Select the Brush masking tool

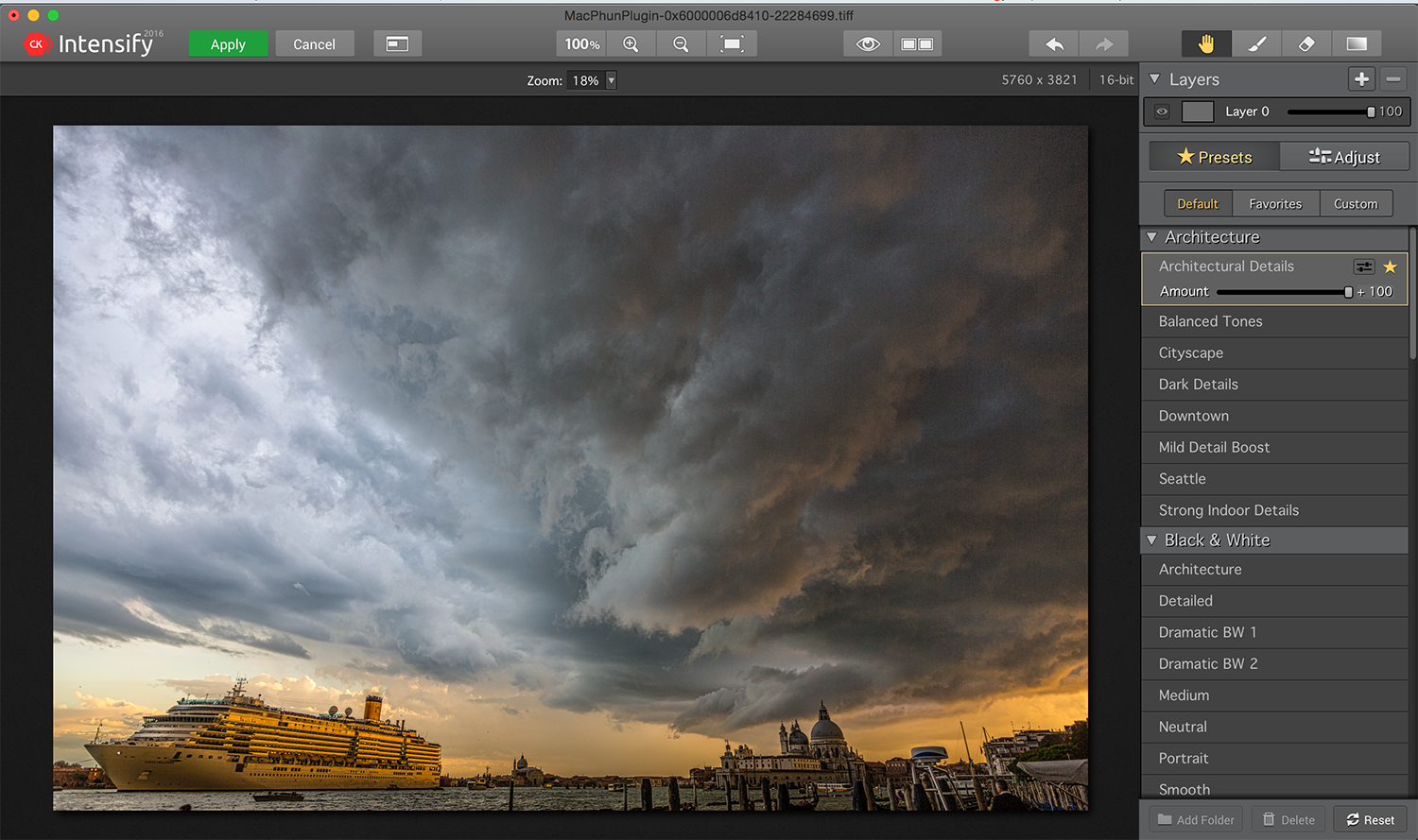point(1256,44)
